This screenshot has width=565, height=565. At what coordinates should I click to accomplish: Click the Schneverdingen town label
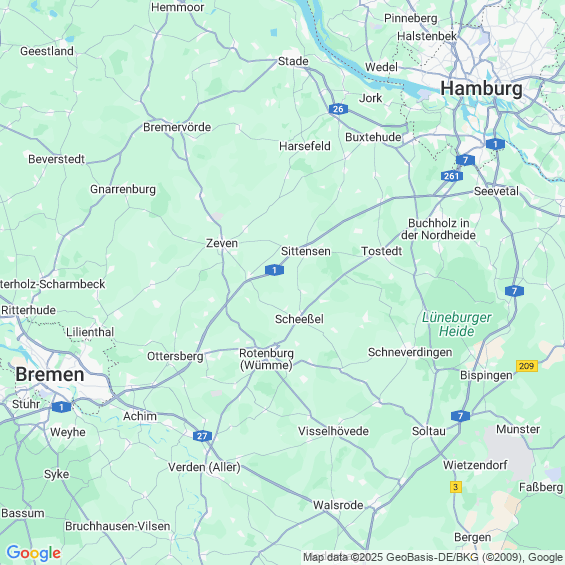point(410,352)
